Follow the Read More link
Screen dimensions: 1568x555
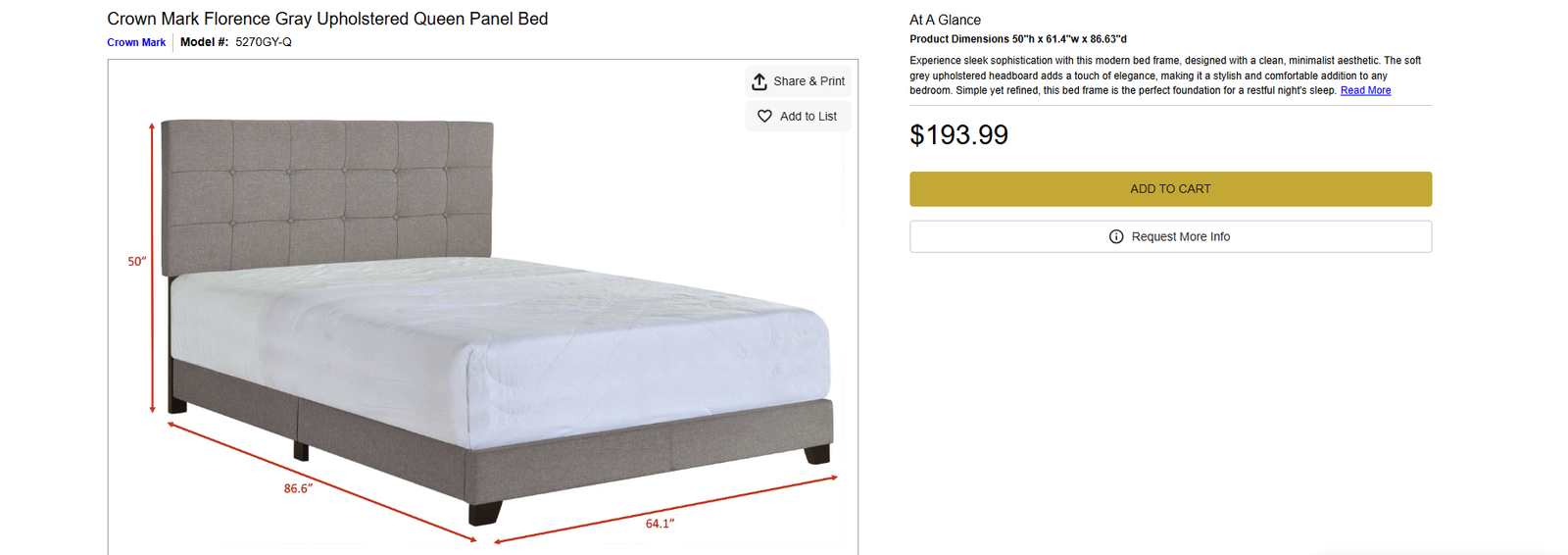click(1365, 90)
